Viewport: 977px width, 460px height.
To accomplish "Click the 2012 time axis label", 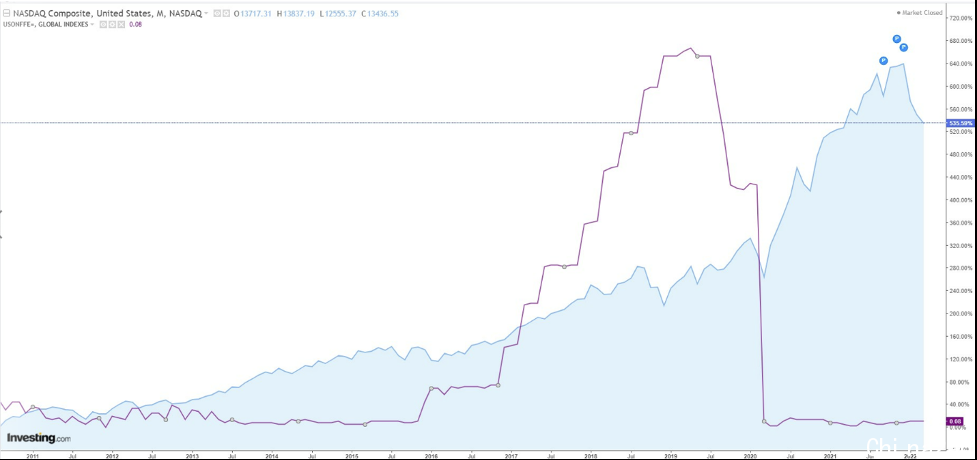I will click(113, 456).
